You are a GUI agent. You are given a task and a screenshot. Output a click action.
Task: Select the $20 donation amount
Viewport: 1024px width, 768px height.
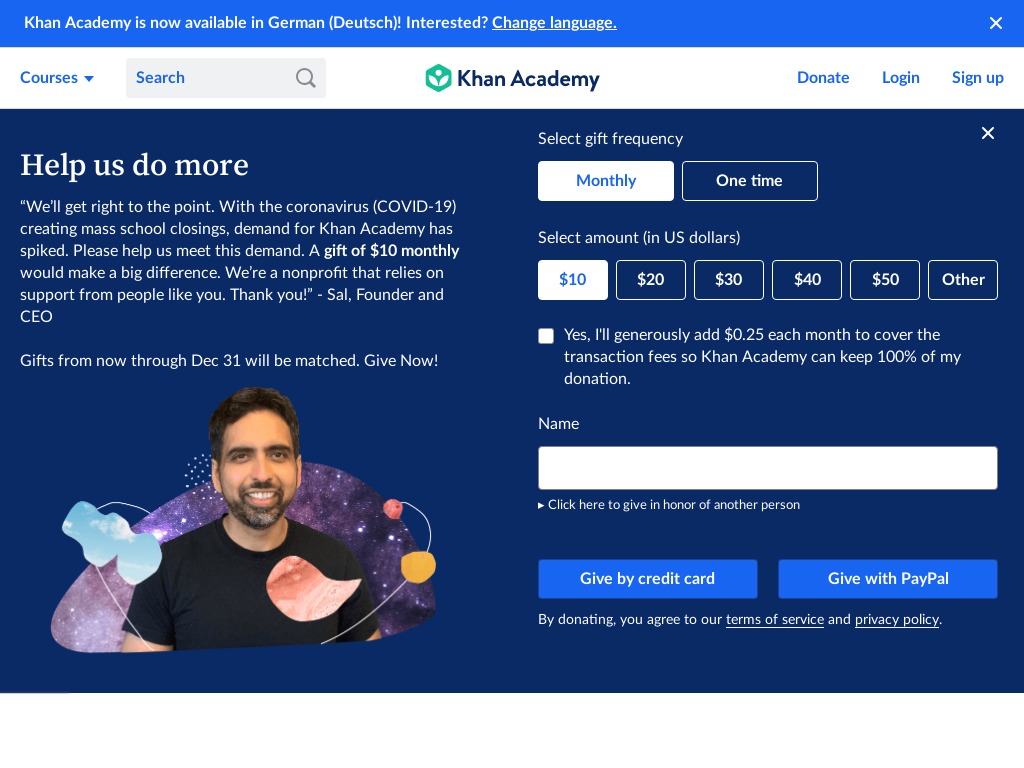point(650,280)
